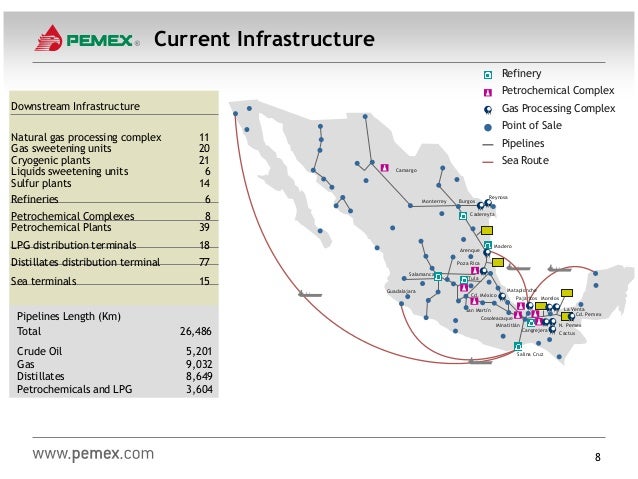
Task: Click the Sea Route legend line sample
Action: 487,162
